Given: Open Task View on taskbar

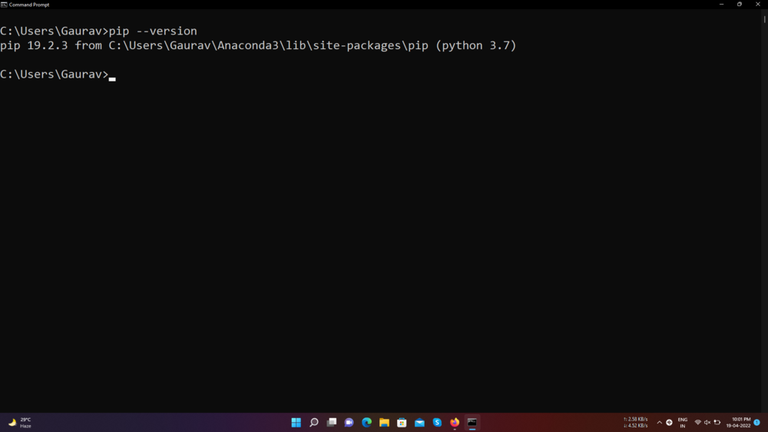Looking at the screenshot, I should pos(332,422).
